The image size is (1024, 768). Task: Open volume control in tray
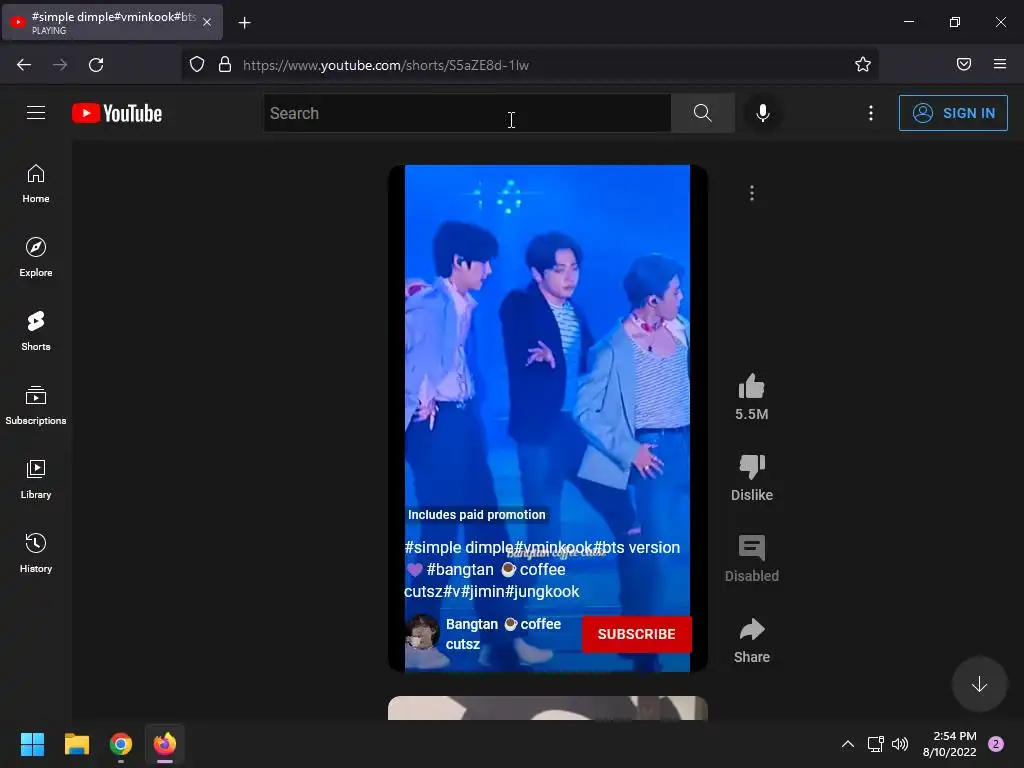(x=900, y=744)
